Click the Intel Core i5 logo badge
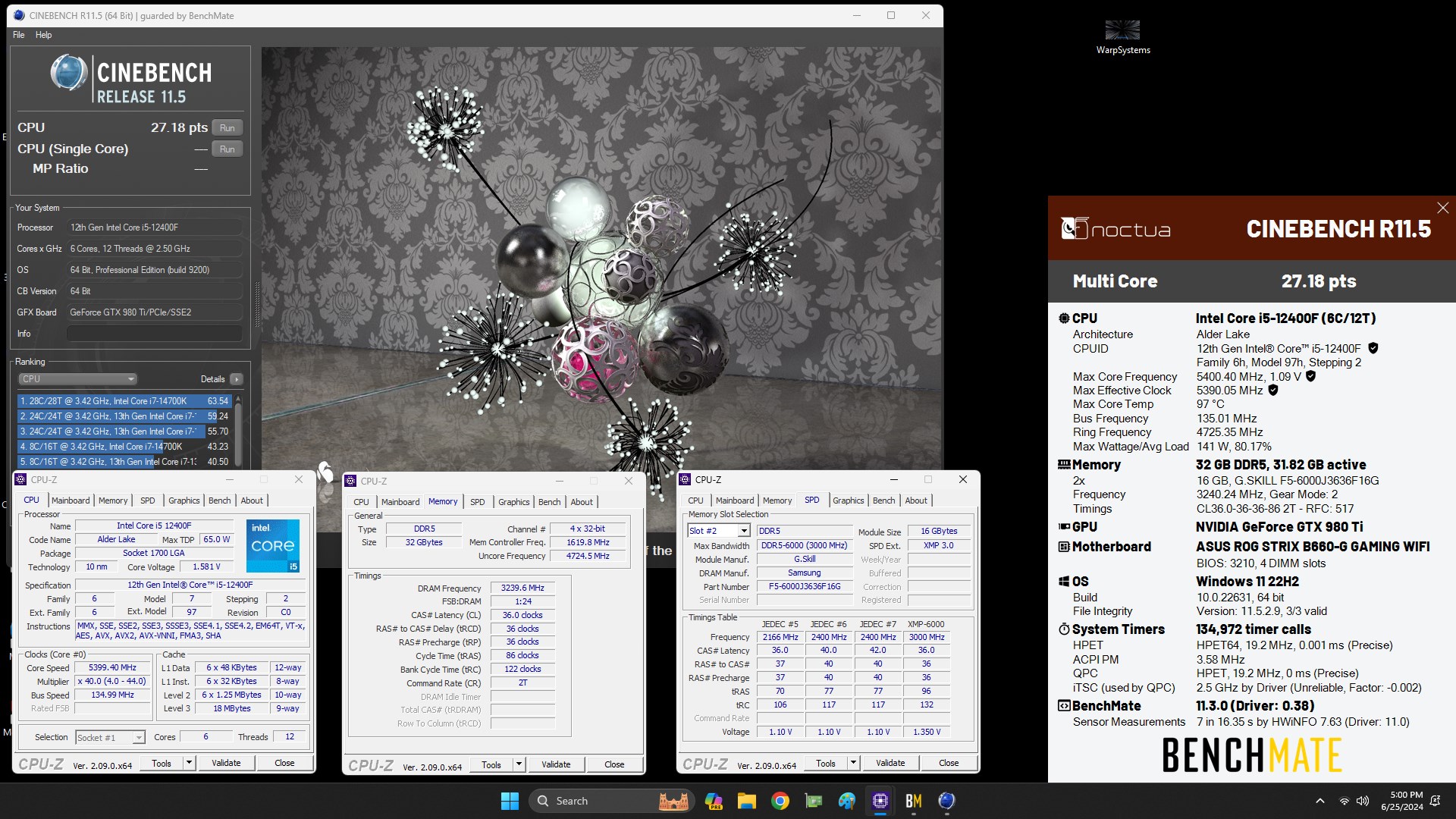Viewport: 1456px width, 819px height. click(x=273, y=546)
